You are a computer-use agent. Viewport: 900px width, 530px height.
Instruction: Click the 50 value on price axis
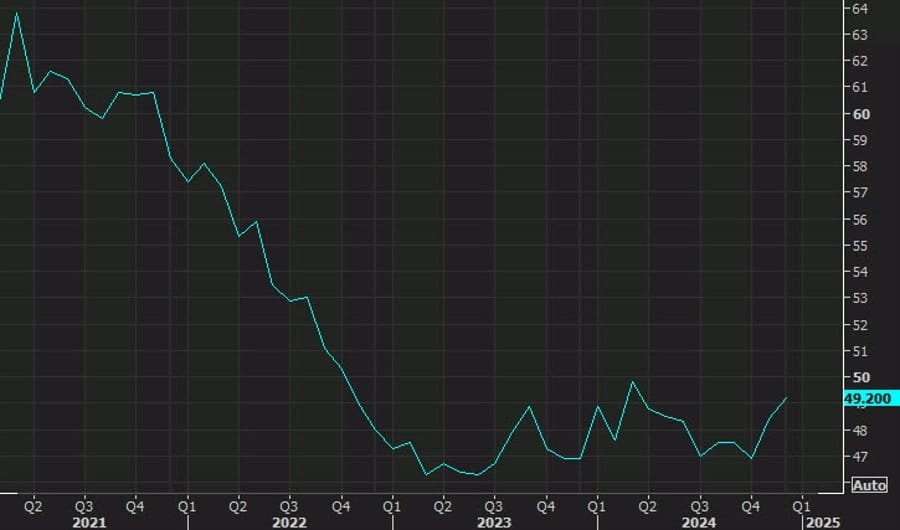point(859,378)
